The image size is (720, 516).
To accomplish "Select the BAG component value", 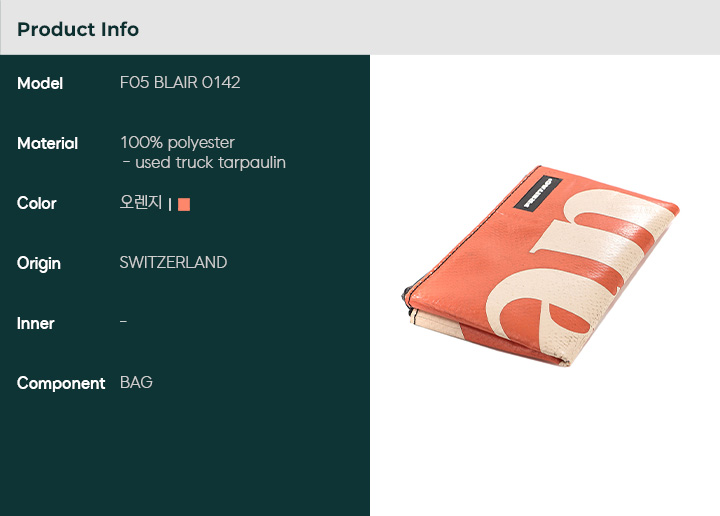I will 136,382.
